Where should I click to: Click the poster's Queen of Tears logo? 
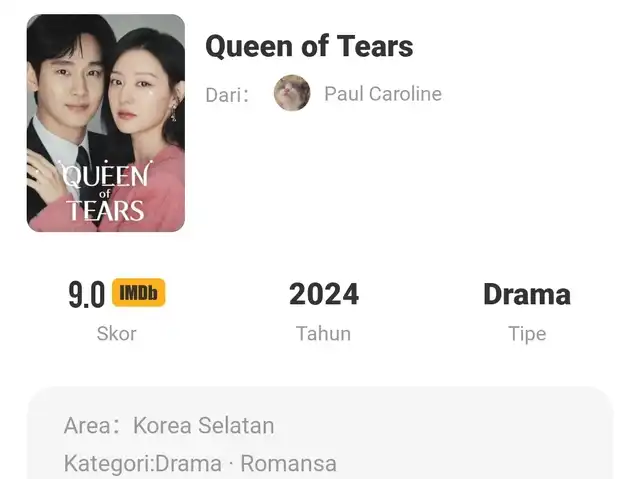[106, 192]
